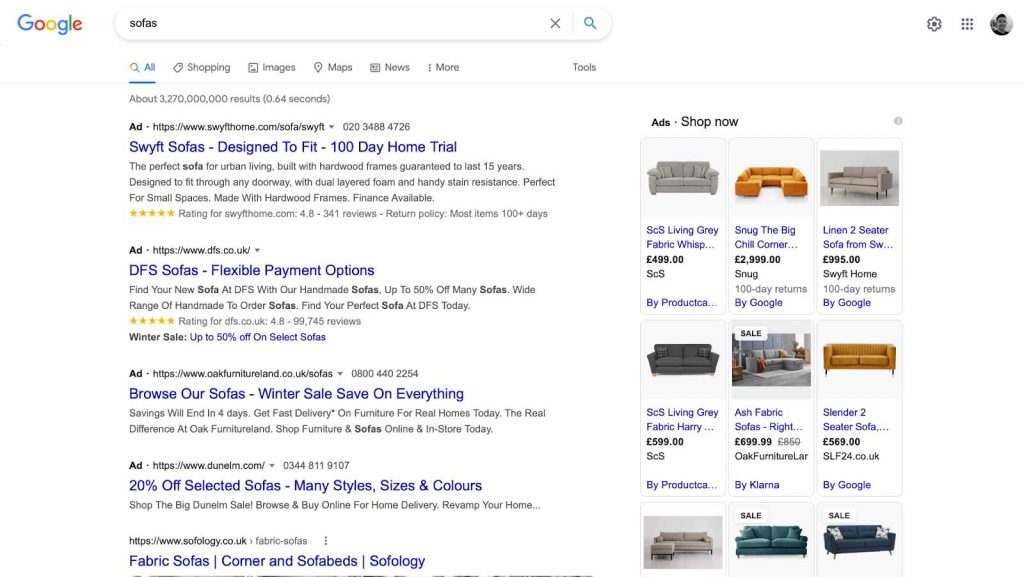The height and width of the screenshot is (577, 1024).
Task: Click inside the search input field
Action: 300,23
